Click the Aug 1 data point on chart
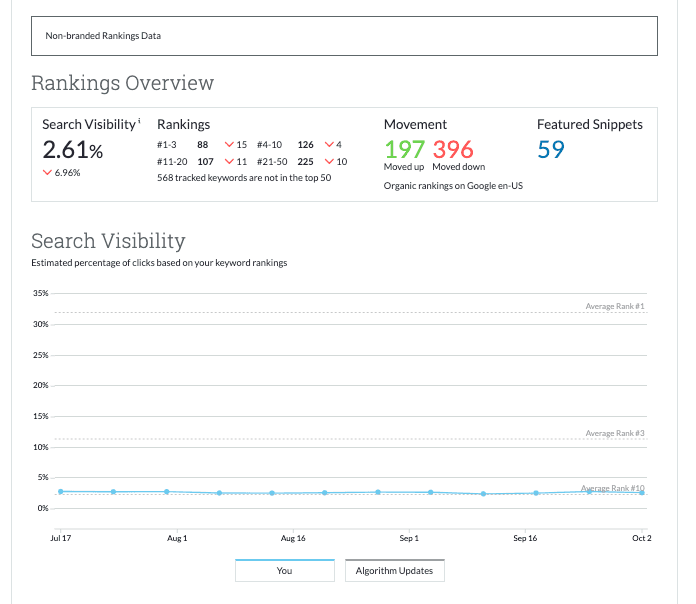 tap(166, 491)
